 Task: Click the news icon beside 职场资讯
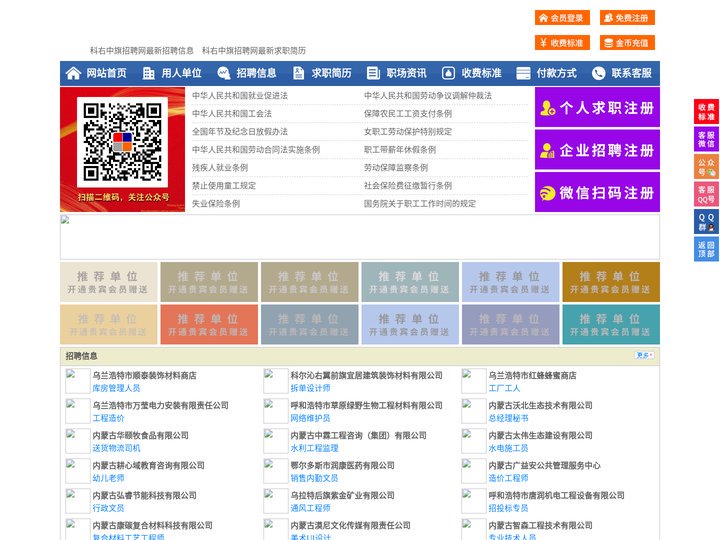(x=373, y=73)
